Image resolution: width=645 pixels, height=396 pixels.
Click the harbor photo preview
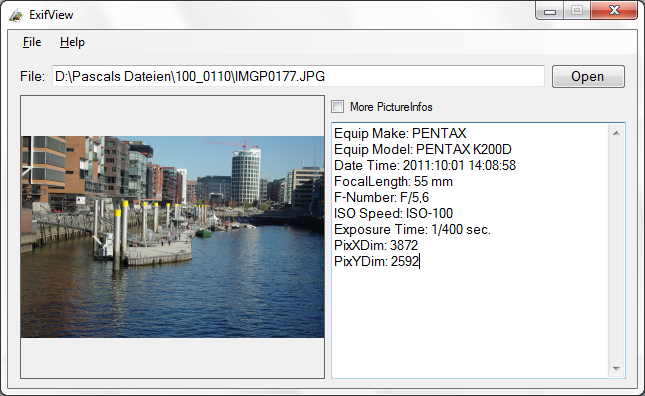coord(172,237)
